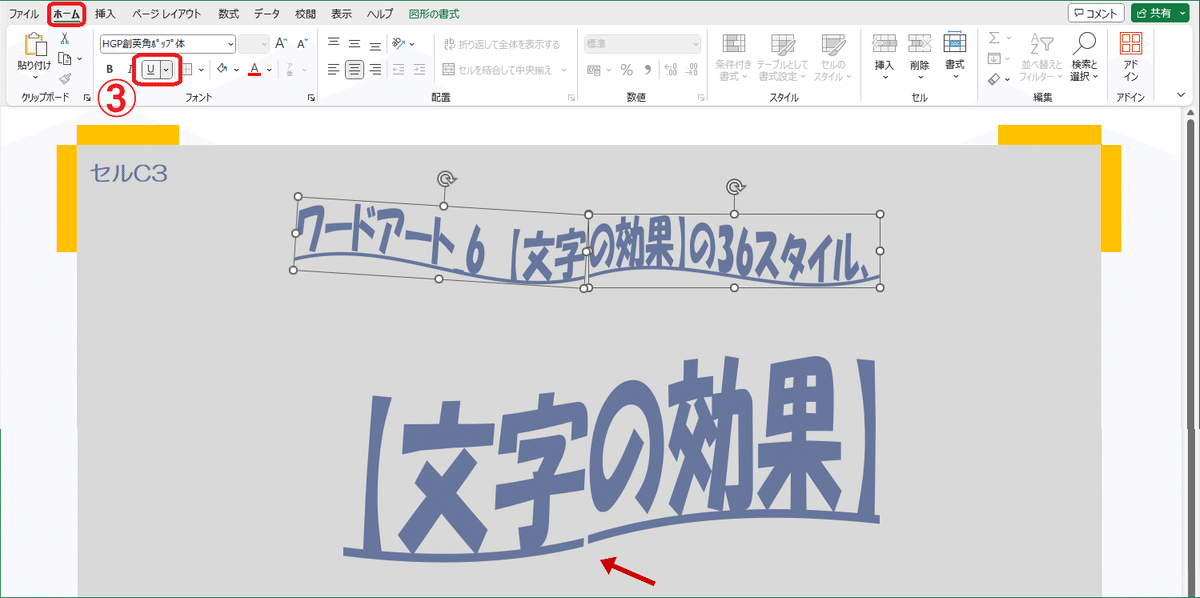Click the Share (共有) button
This screenshot has height=598, width=1200.
(1161, 13)
